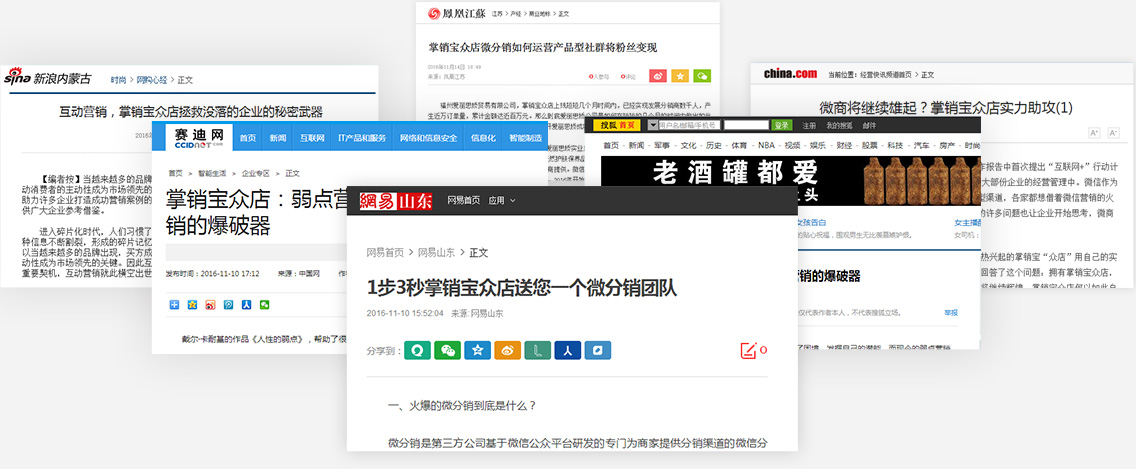Click the green WeChat icon under CCID article

[264, 304]
